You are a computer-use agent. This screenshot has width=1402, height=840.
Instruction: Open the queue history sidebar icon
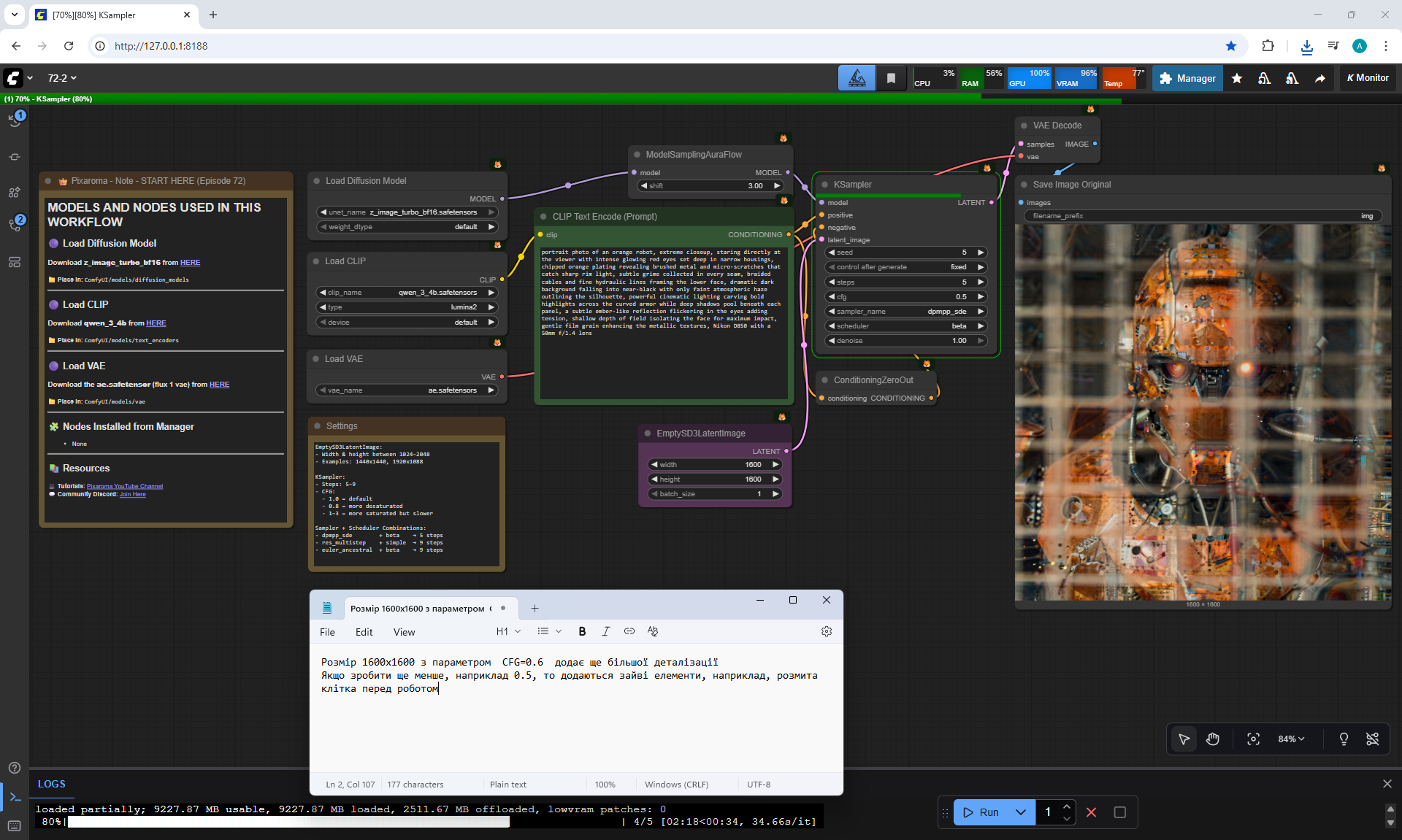click(15, 120)
